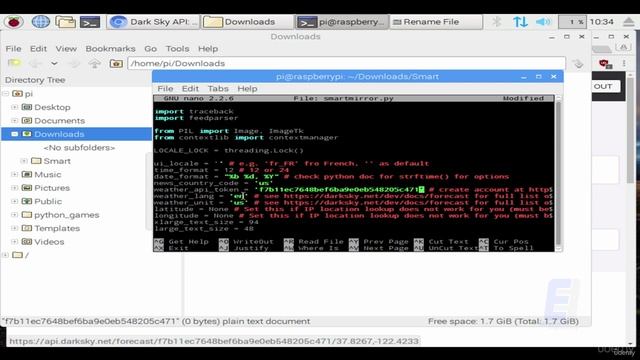640x360 pixels.
Task: Launch the web browser globe icon
Action: tap(40, 22)
